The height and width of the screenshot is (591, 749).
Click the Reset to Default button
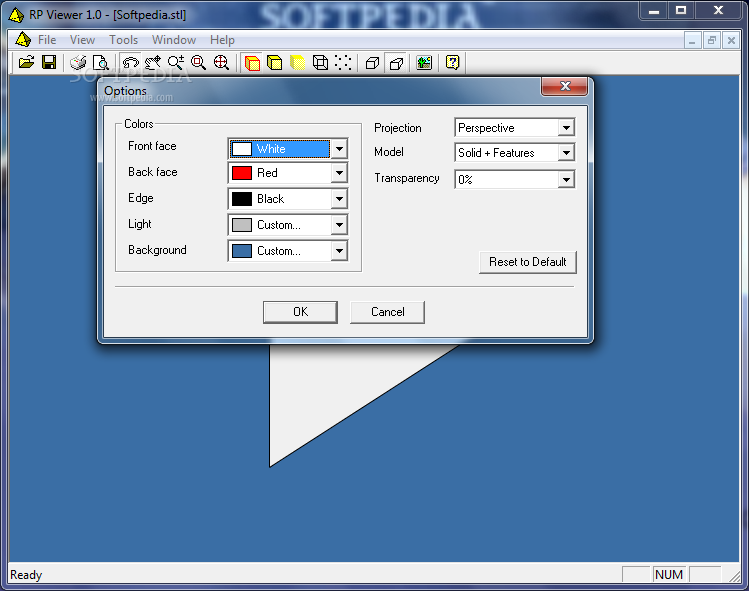[528, 262]
